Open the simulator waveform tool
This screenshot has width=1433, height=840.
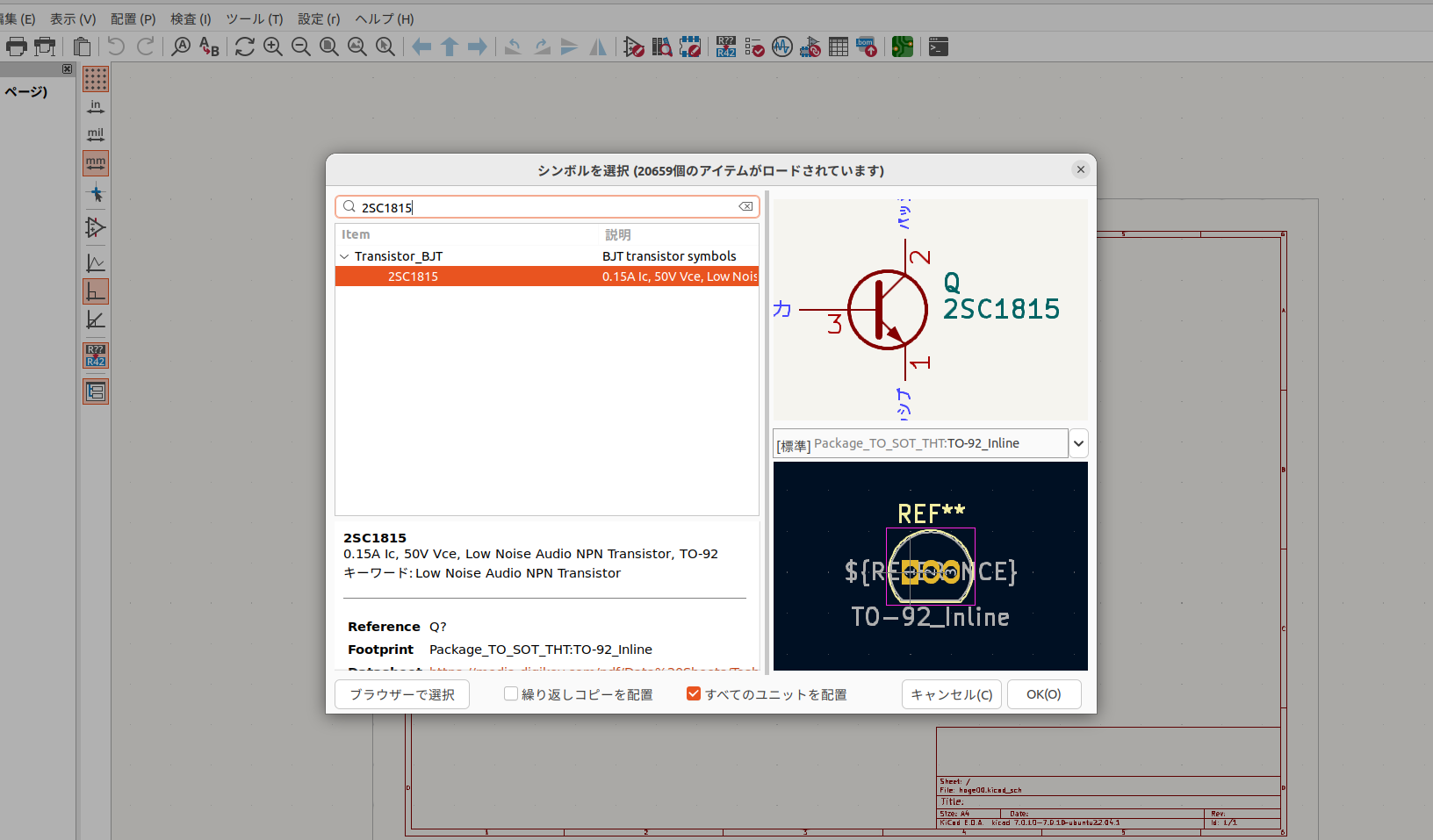pyautogui.click(x=782, y=47)
